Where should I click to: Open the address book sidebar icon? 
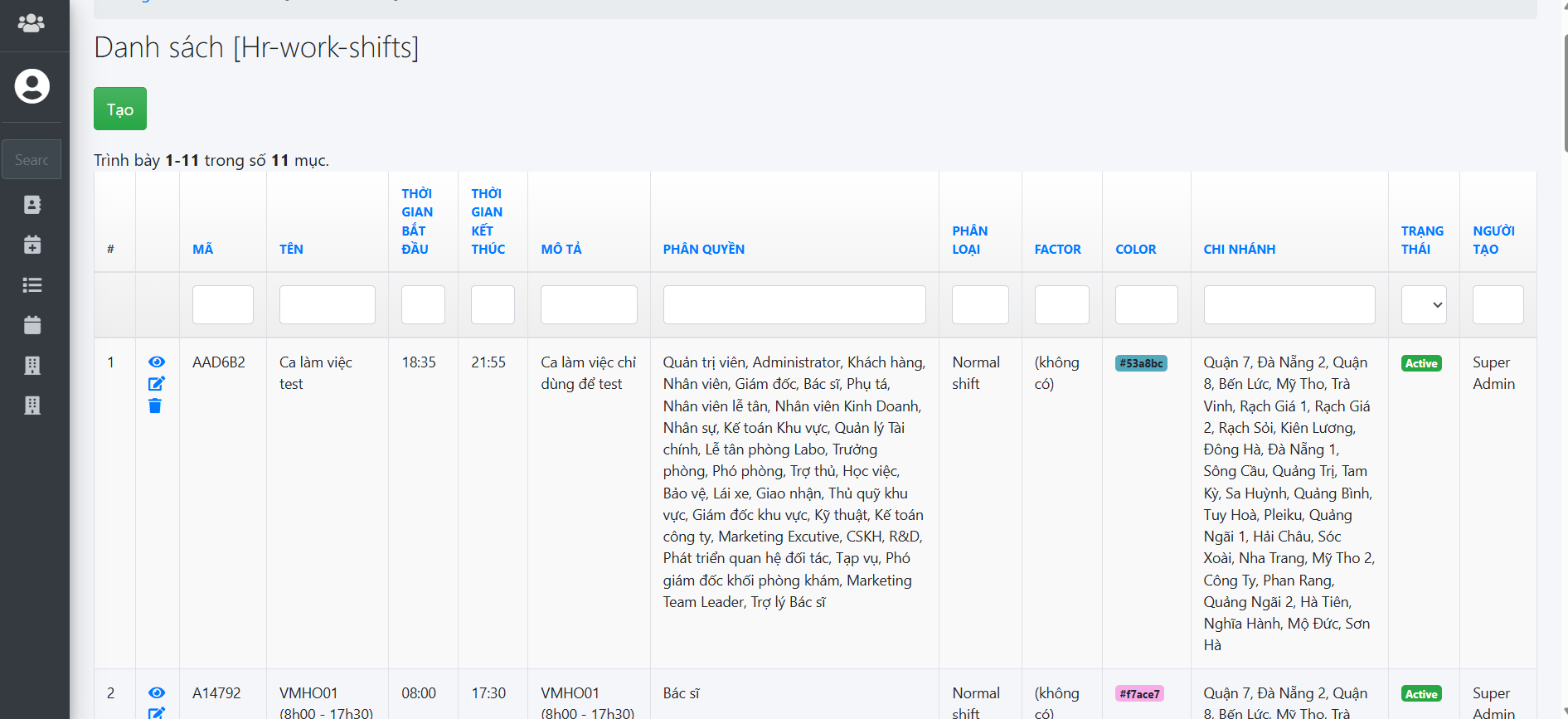[32, 205]
